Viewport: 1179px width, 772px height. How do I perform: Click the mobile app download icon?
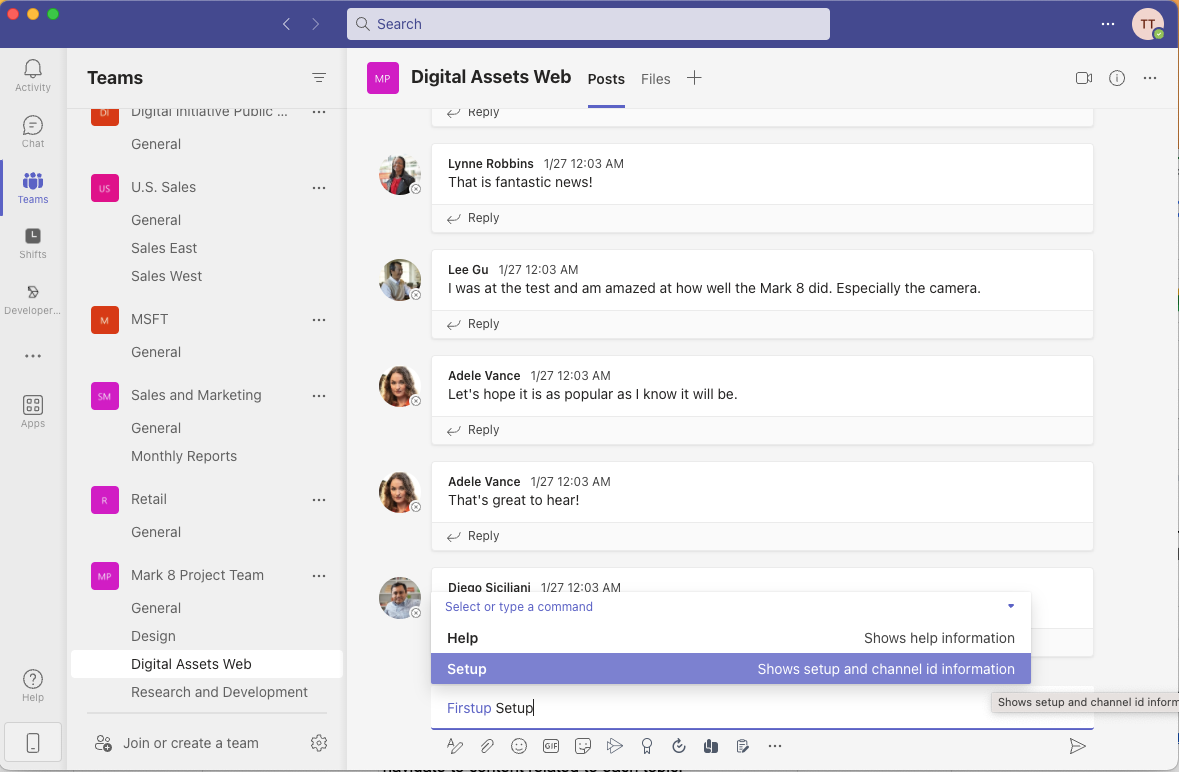[32, 743]
